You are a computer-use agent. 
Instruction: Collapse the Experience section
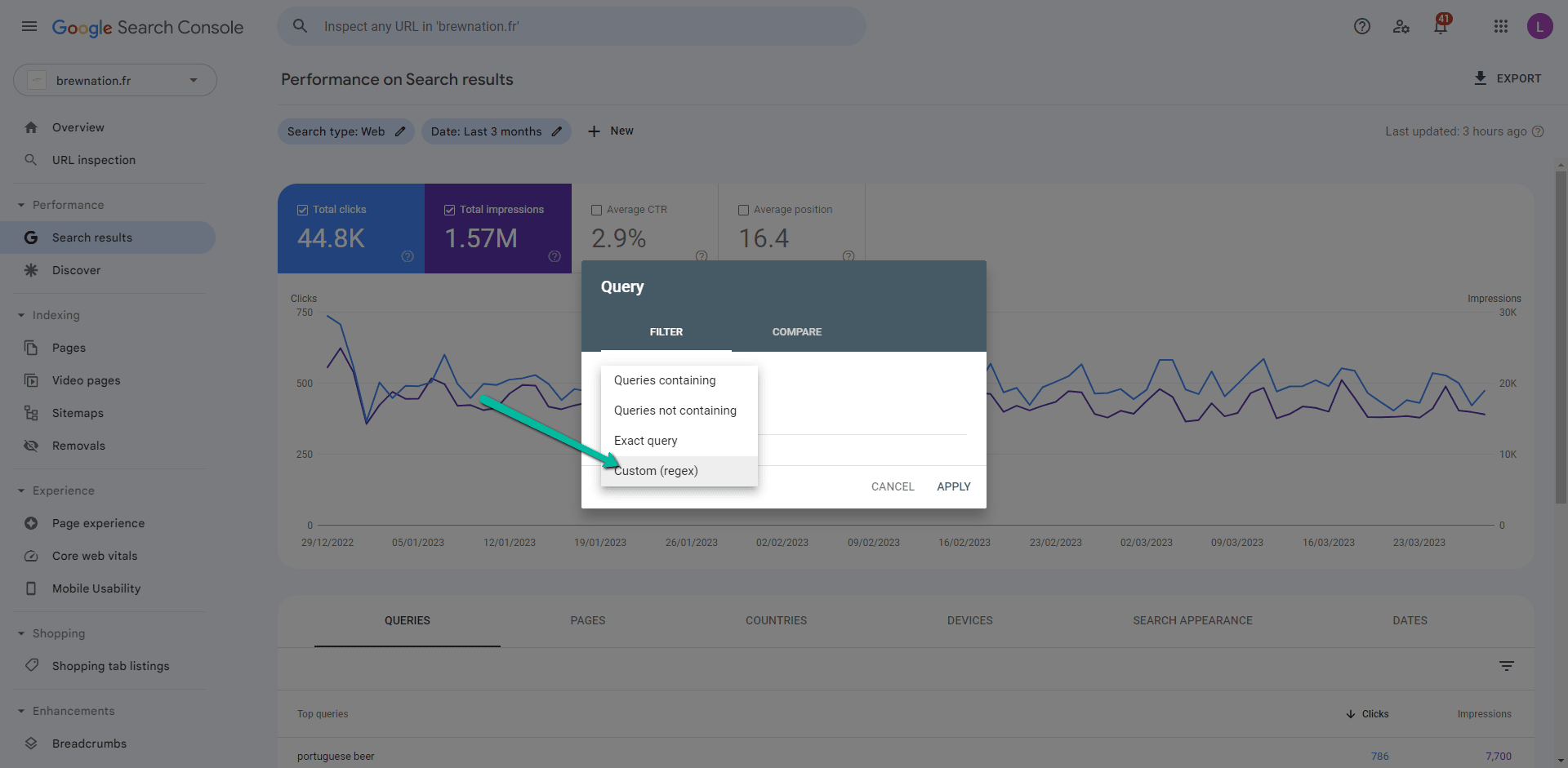(x=21, y=491)
